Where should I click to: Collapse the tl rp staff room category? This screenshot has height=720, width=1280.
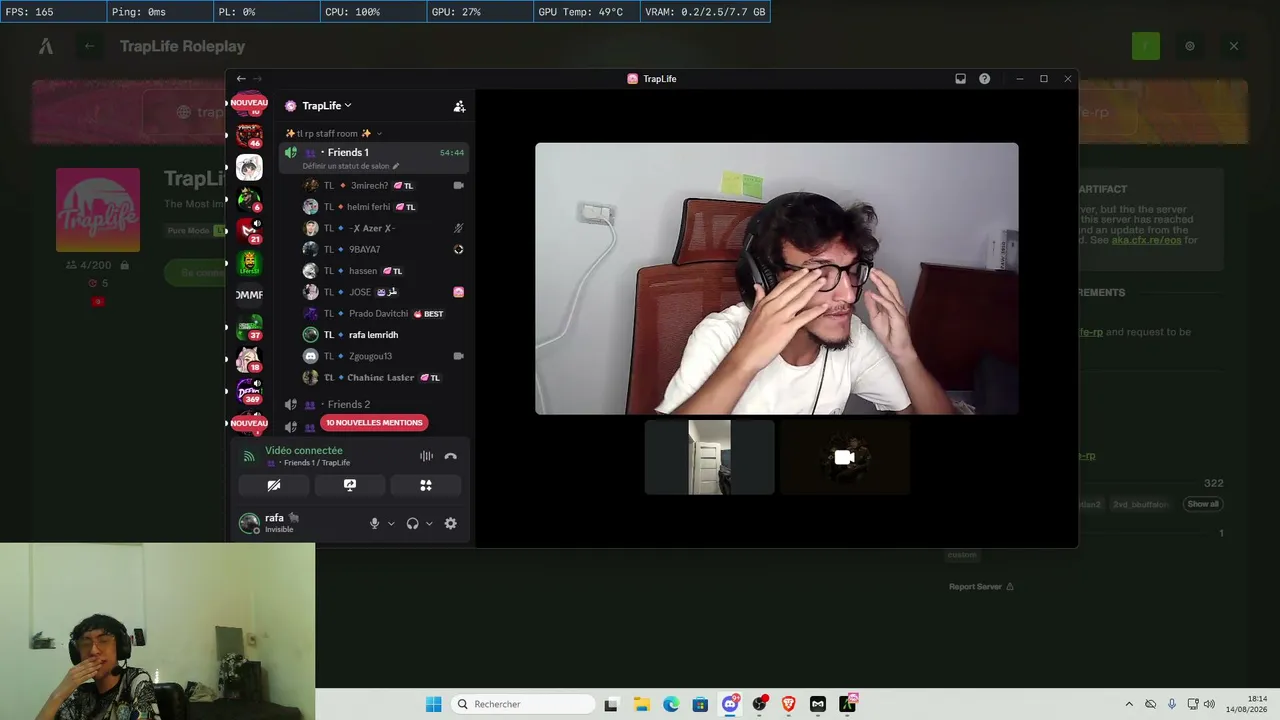pyautogui.click(x=333, y=133)
